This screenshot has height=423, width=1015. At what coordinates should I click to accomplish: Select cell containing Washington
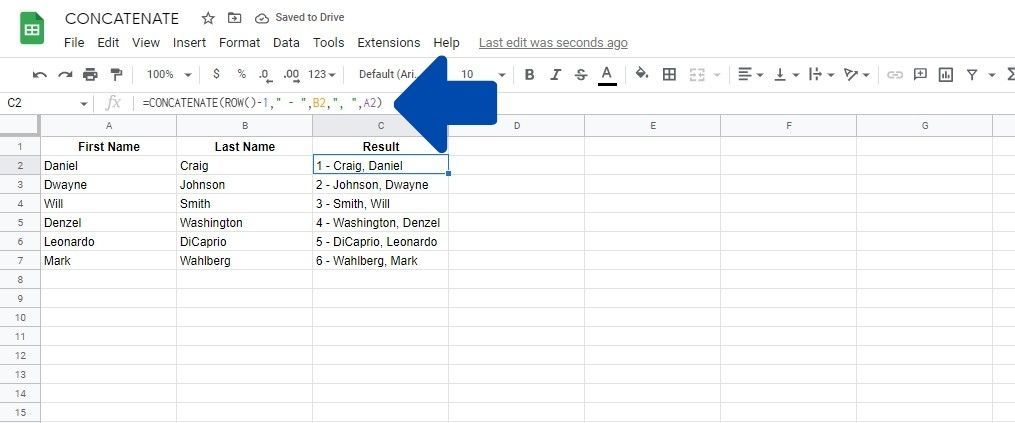[245, 223]
